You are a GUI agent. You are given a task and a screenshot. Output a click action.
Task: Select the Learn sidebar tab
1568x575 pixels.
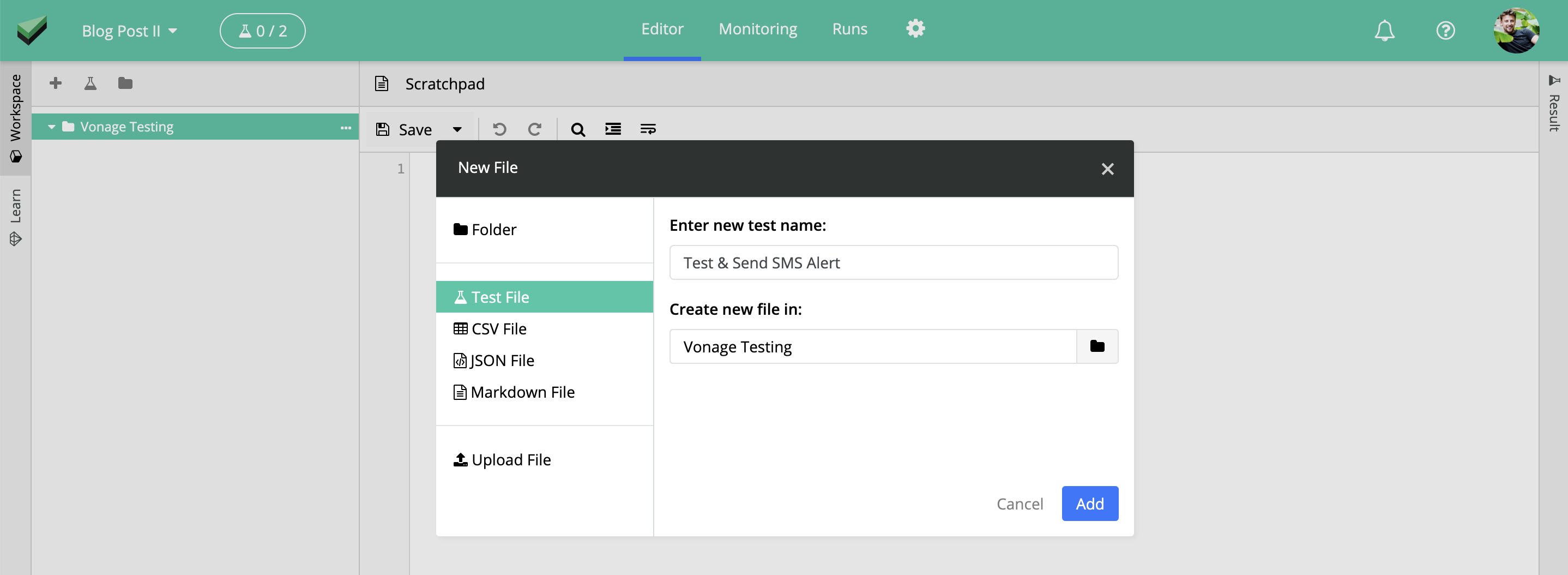click(16, 217)
